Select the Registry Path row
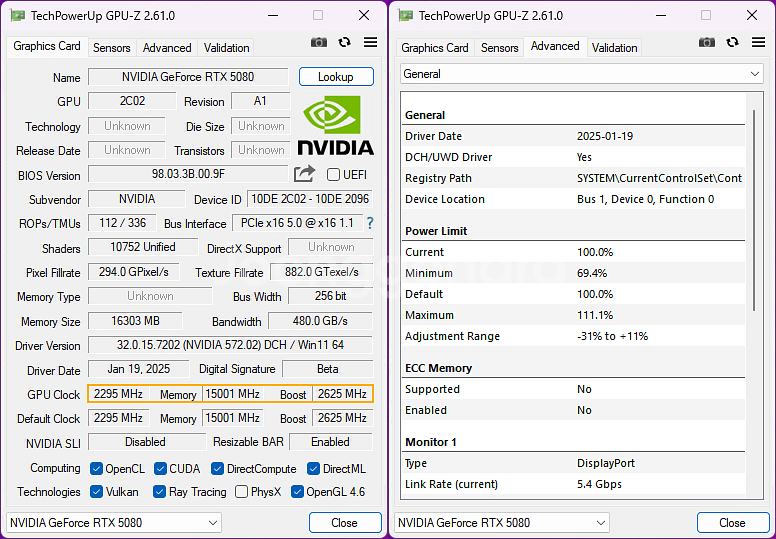776x539 pixels. tap(574, 178)
